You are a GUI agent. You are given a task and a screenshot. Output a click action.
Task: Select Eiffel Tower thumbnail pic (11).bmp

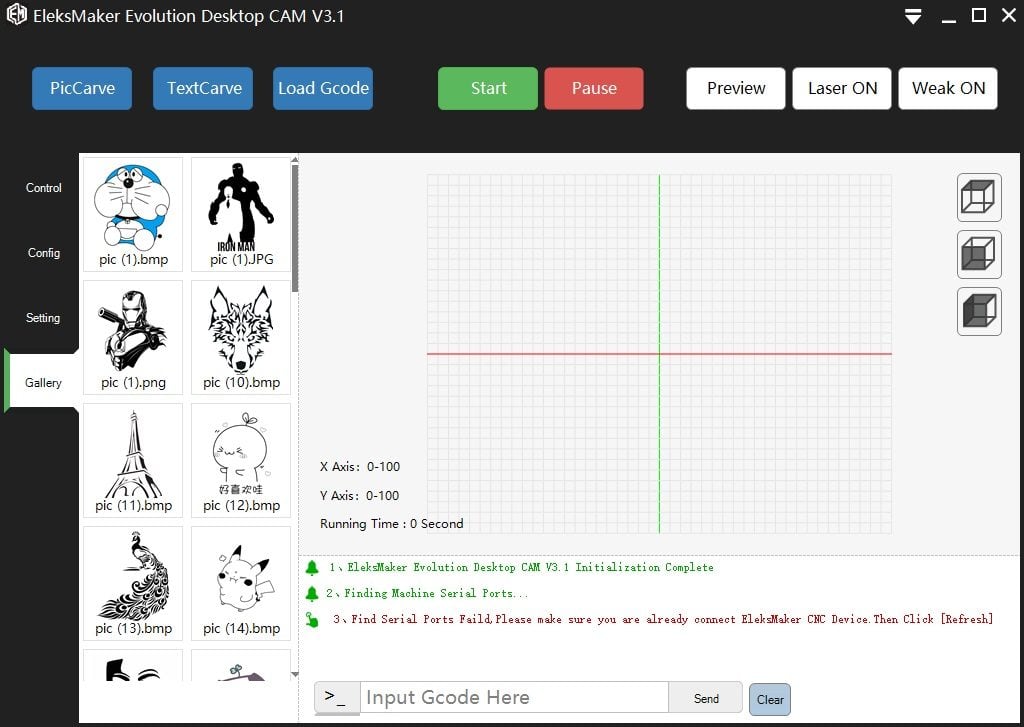click(x=133, y=460)
